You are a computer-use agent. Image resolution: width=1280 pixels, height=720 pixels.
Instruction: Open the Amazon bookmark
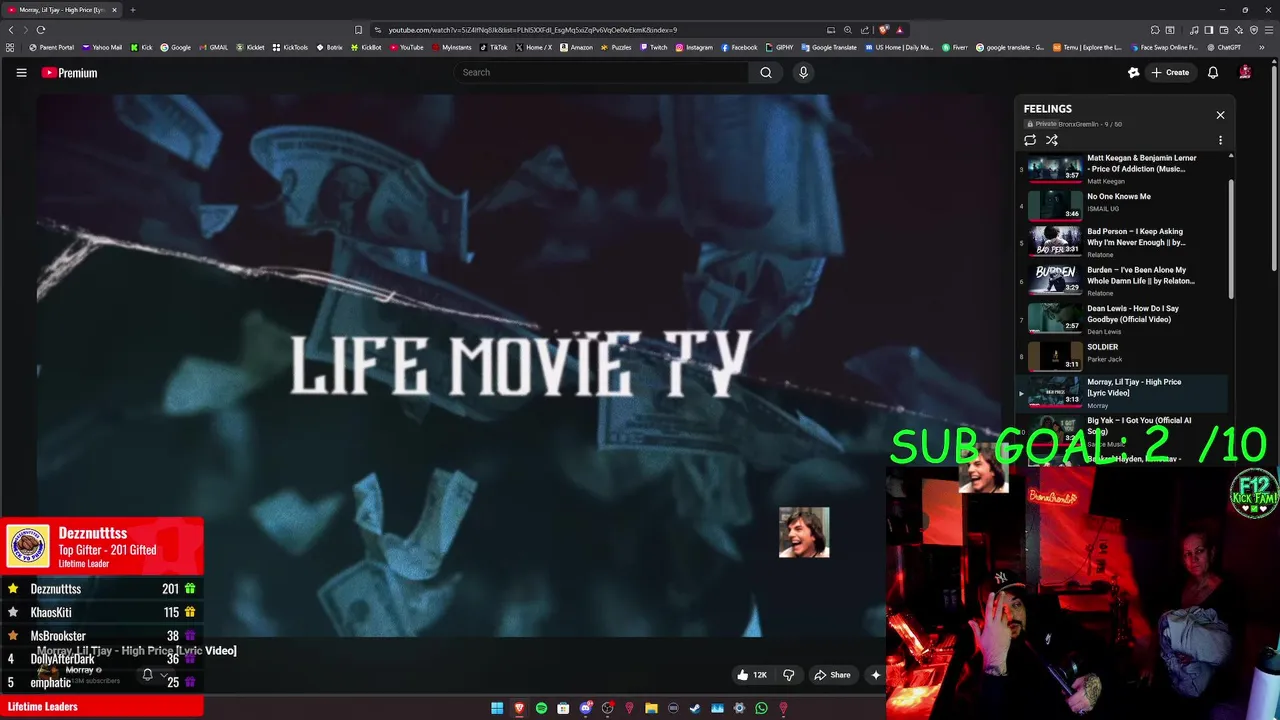click(x=576, y=47)
